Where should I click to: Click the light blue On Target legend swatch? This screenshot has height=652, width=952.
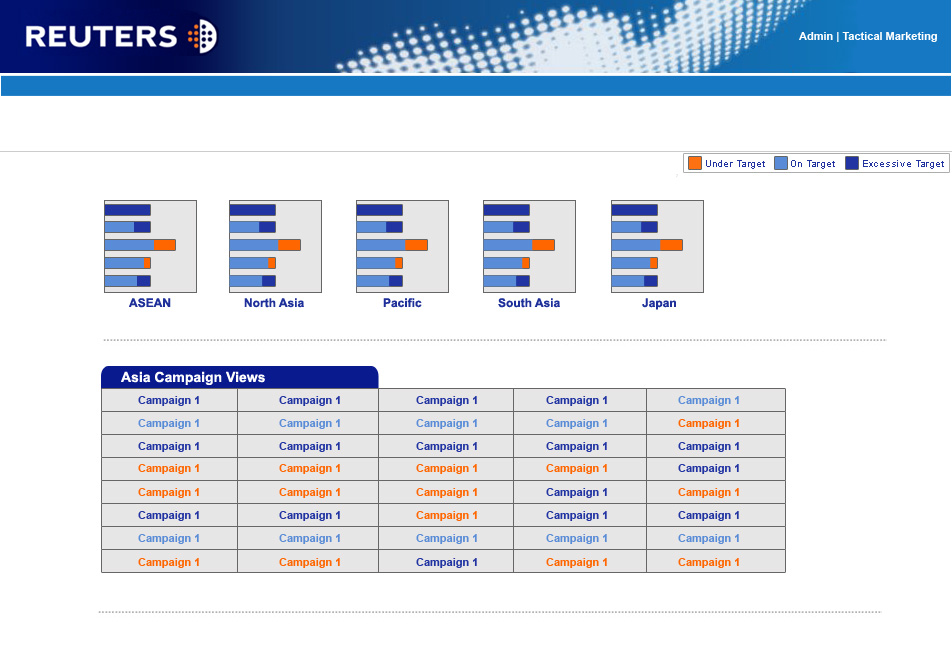[781, 163]
